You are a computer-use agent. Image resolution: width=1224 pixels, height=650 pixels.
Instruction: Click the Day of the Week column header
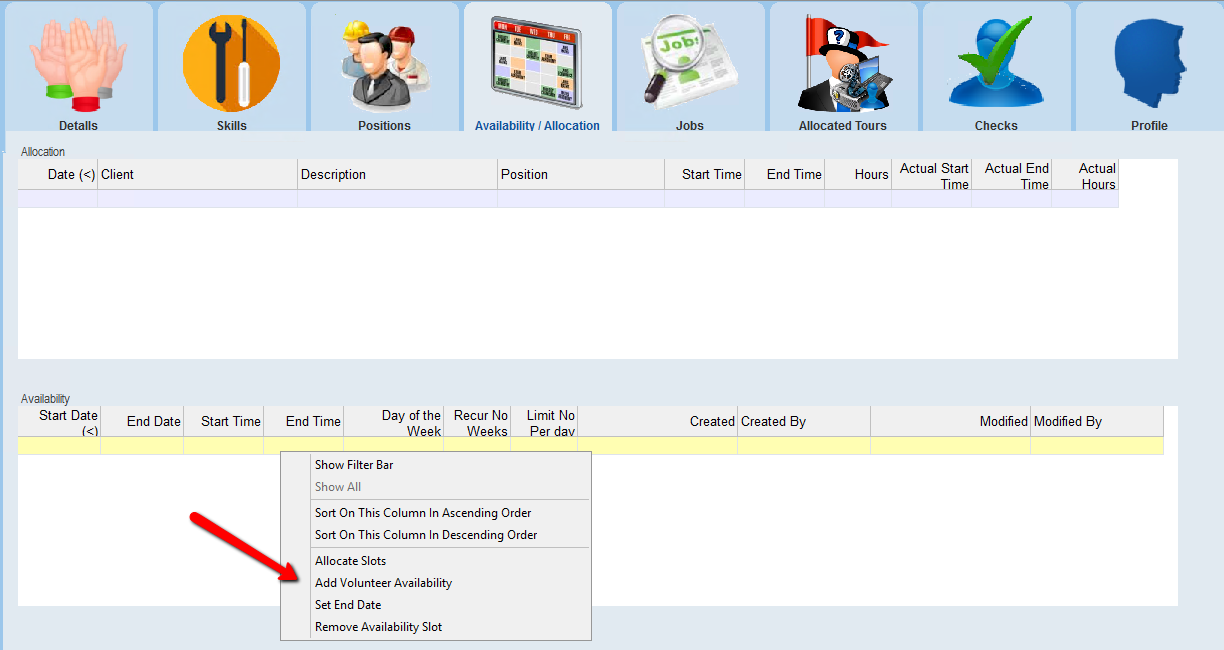tap(393, 422)
